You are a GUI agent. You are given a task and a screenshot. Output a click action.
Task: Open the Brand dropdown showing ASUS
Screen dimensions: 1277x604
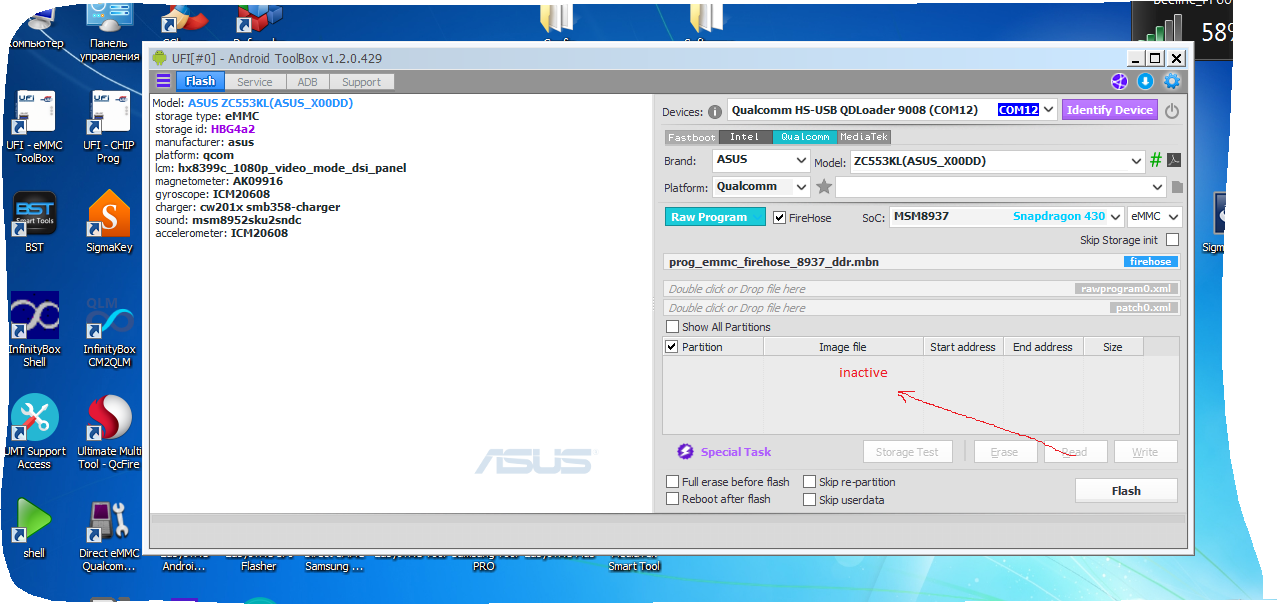[x=761, y=160]
